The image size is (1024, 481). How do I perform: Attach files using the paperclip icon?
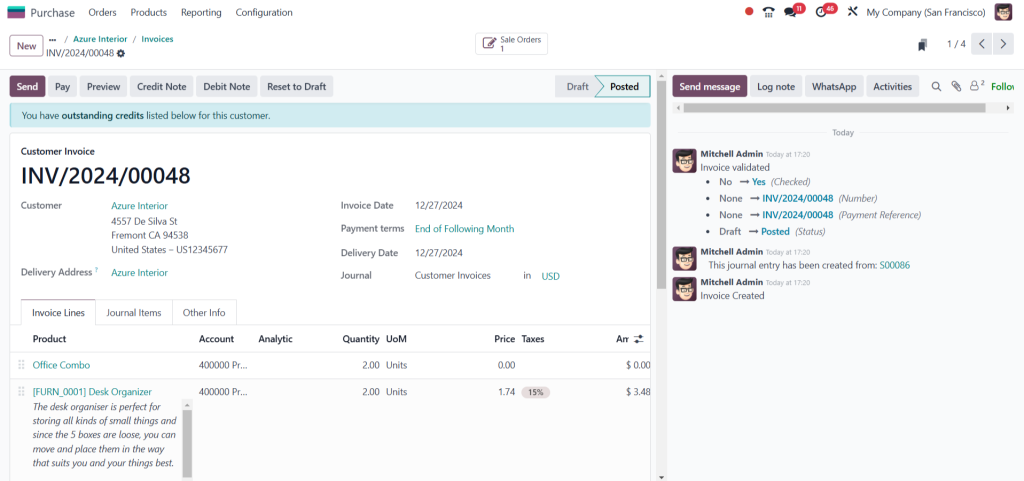click(956, 86)
